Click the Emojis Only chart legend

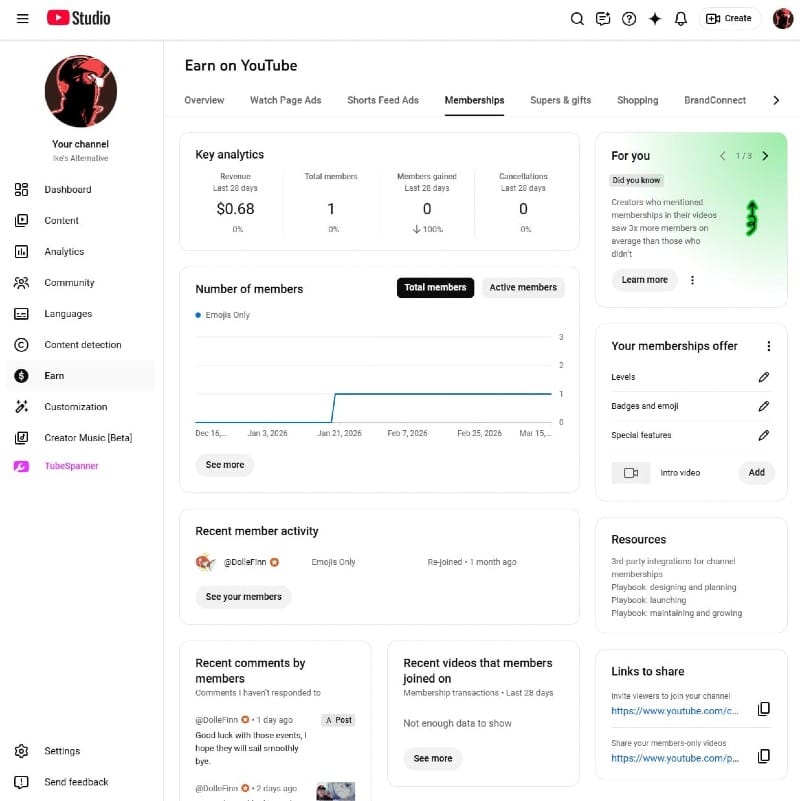pos(223,315)
